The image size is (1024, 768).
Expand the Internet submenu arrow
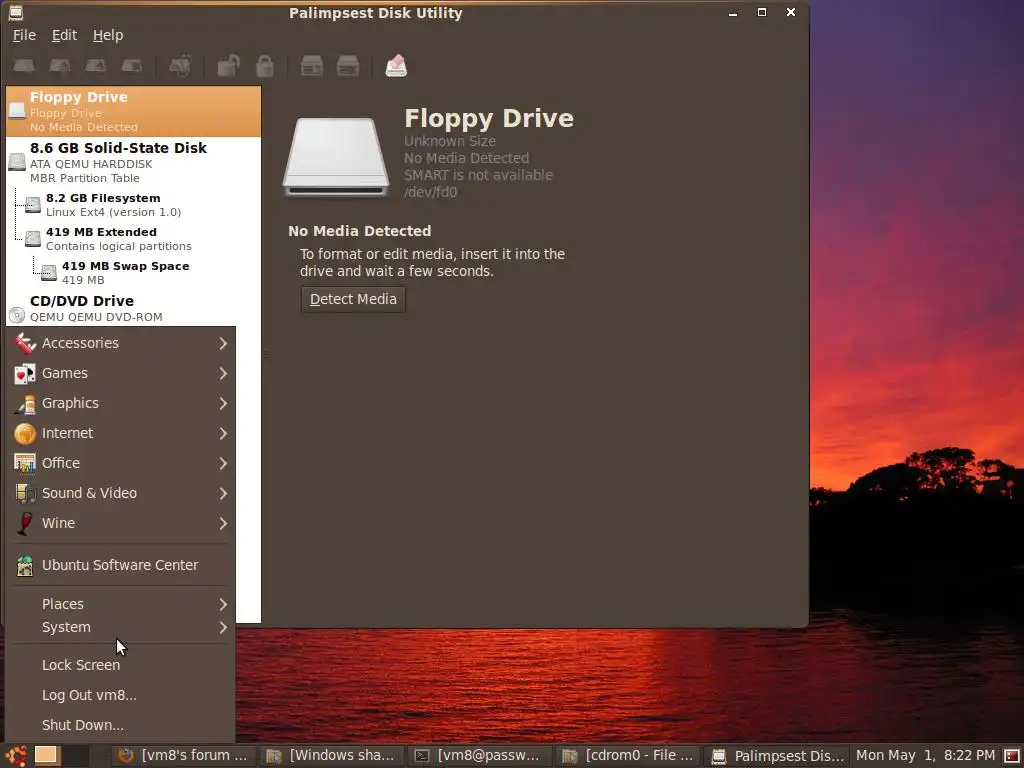(223, 434)
